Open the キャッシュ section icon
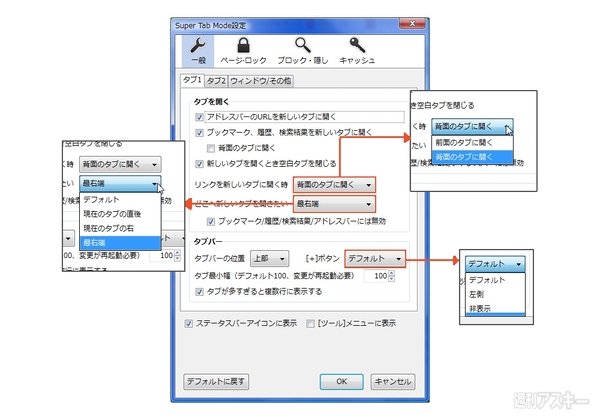 (357, 50)
